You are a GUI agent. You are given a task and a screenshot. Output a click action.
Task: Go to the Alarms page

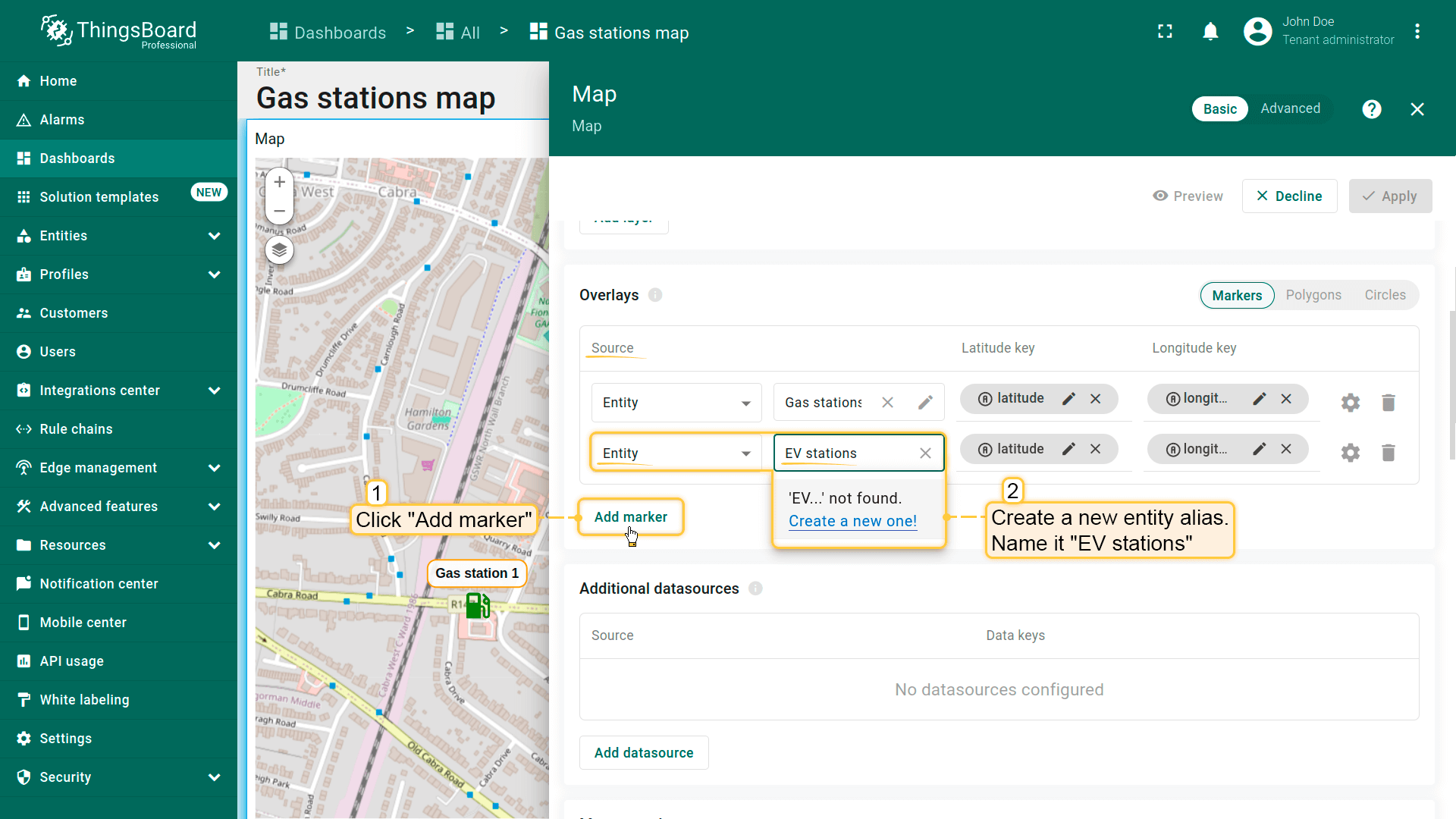tap(62, 120)
